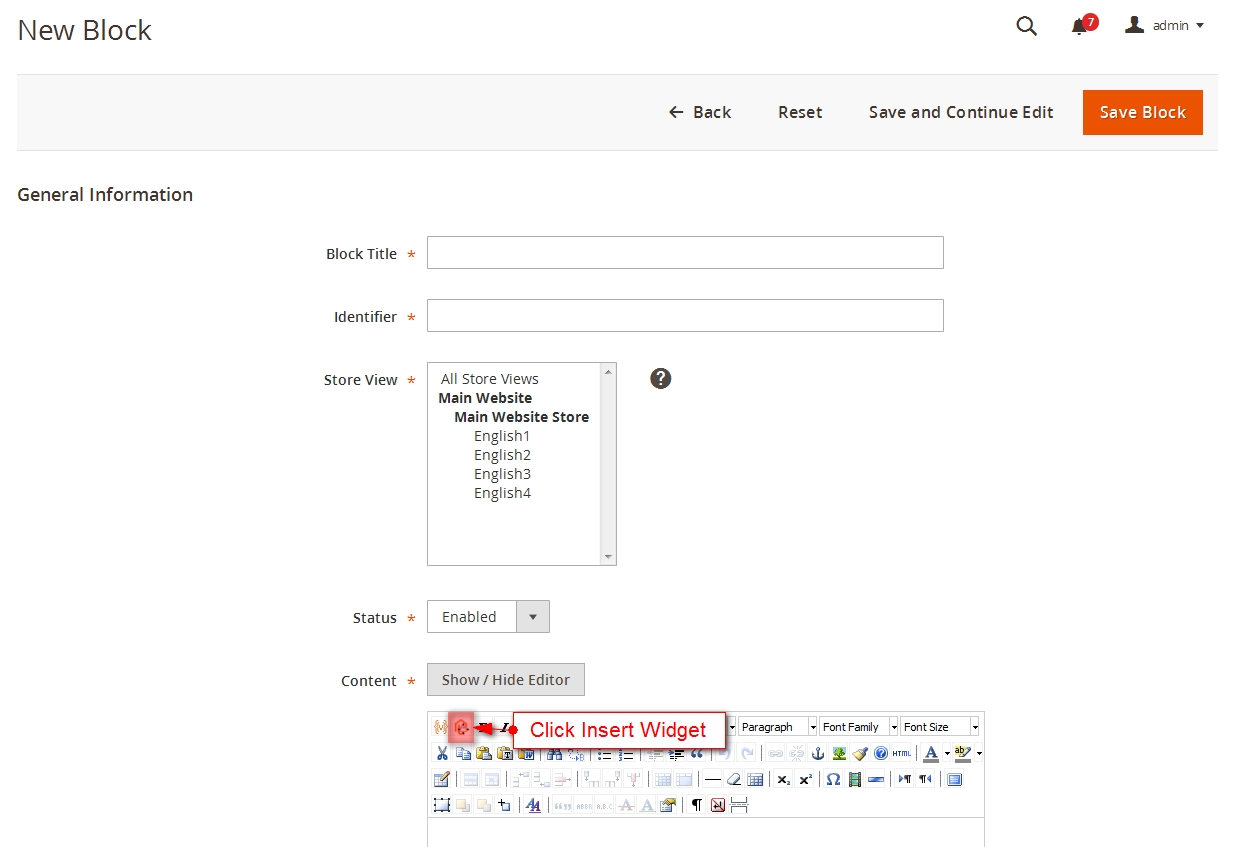Click Show / Hide Editor
Screen dimensions: 1237x847
505,679
